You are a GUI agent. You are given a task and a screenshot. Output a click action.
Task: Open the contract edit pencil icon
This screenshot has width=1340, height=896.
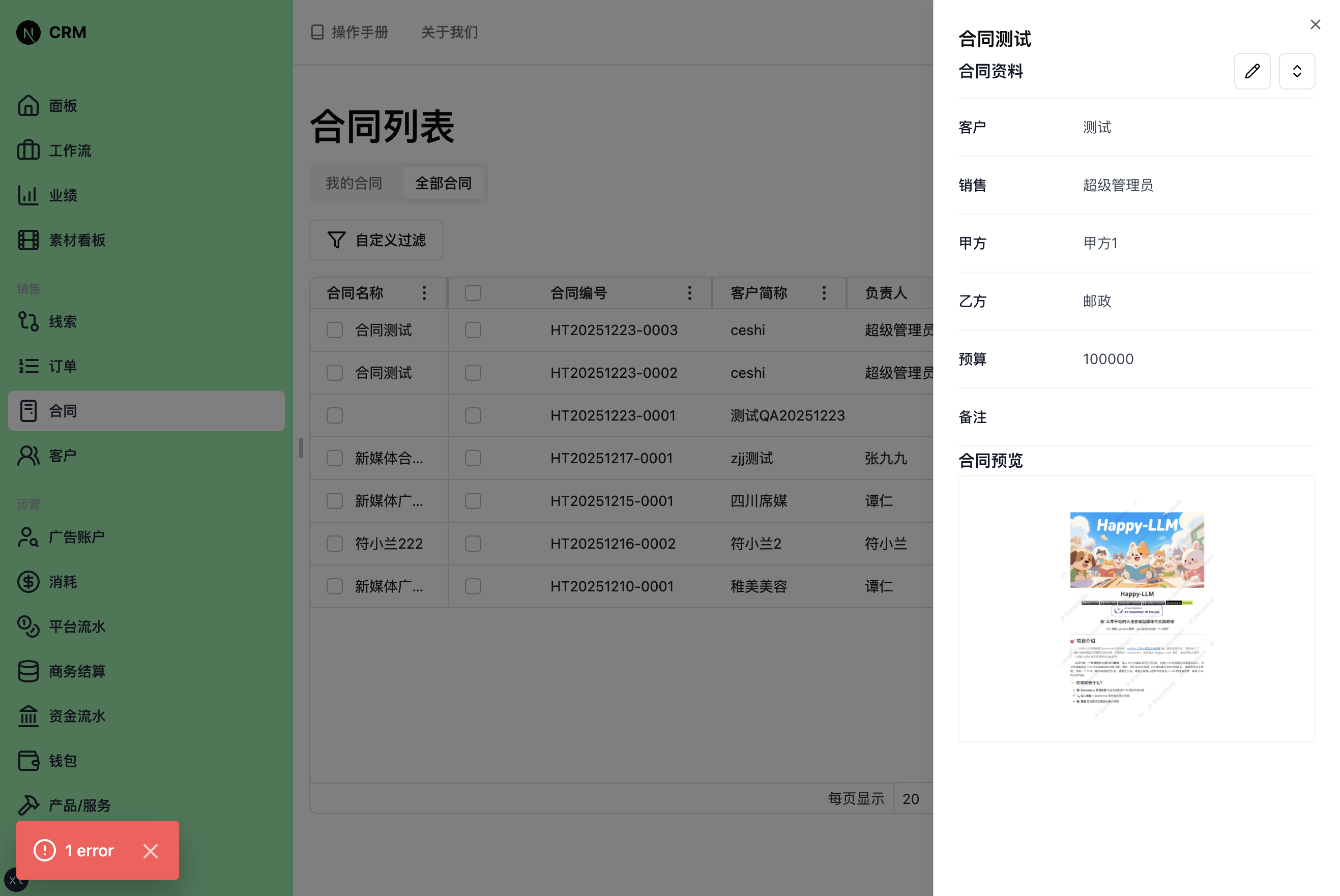[x=1252, y=71]
